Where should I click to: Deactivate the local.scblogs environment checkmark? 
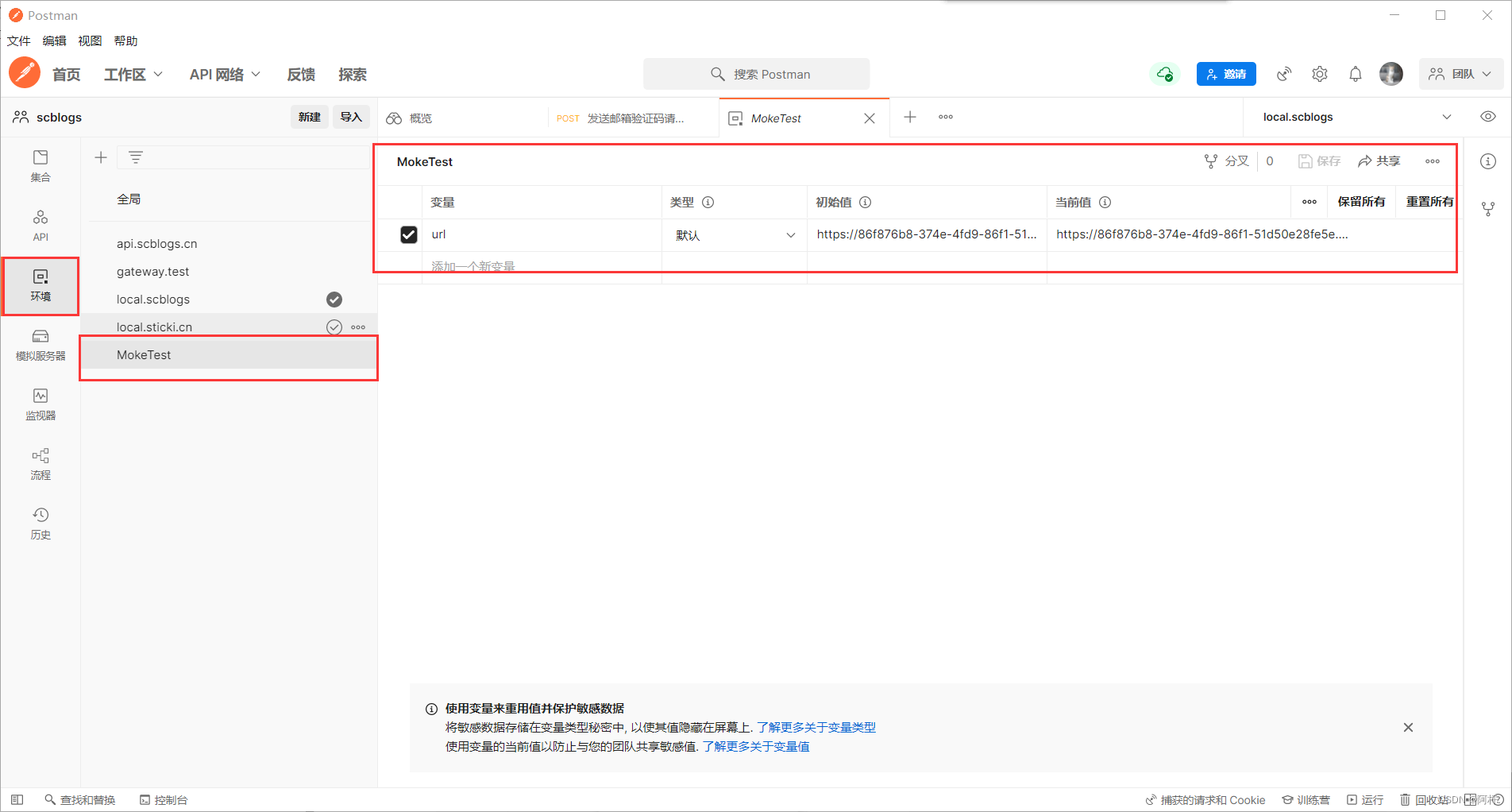(x=334, y=300)
